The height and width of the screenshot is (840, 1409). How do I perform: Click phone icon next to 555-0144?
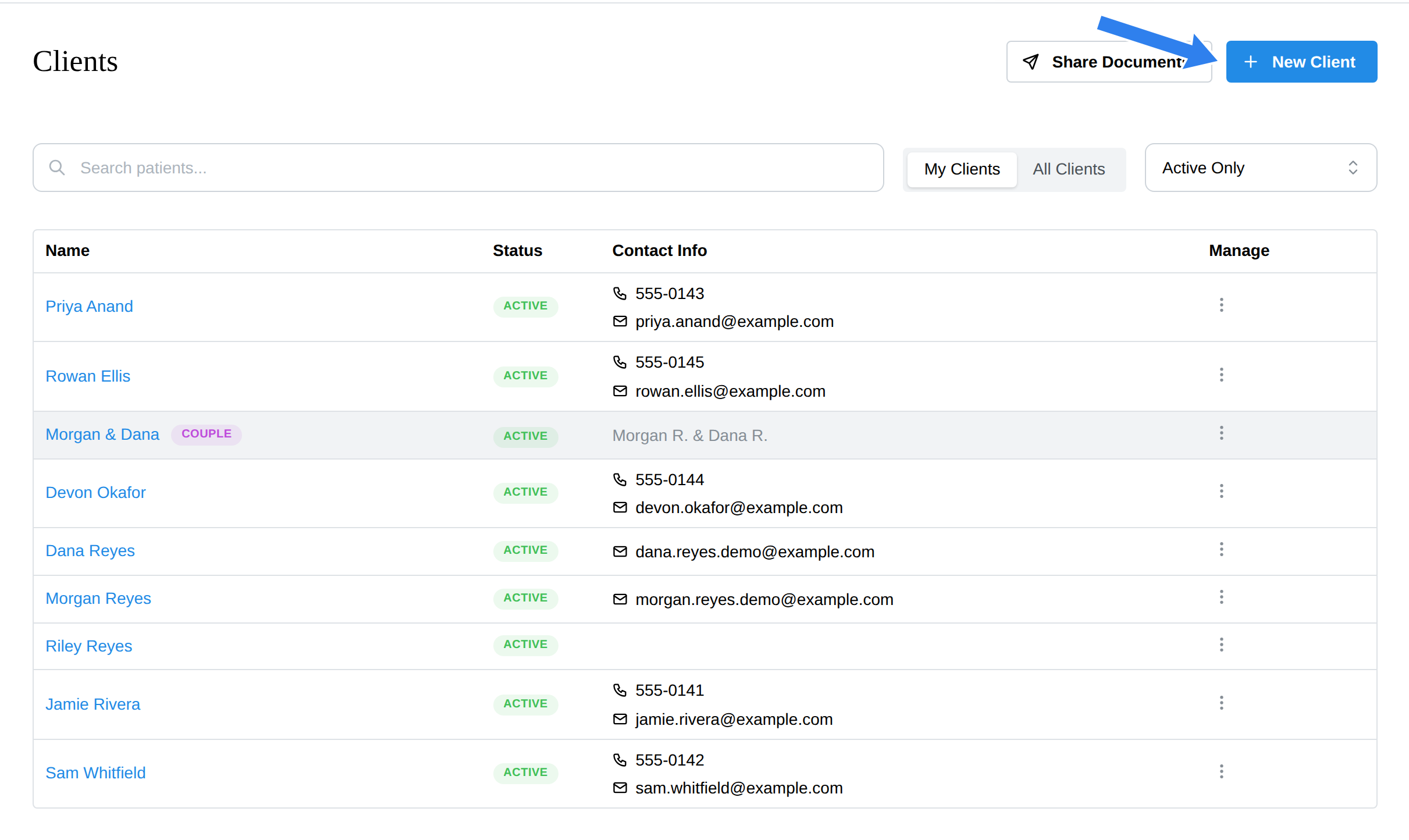[620, 479]
